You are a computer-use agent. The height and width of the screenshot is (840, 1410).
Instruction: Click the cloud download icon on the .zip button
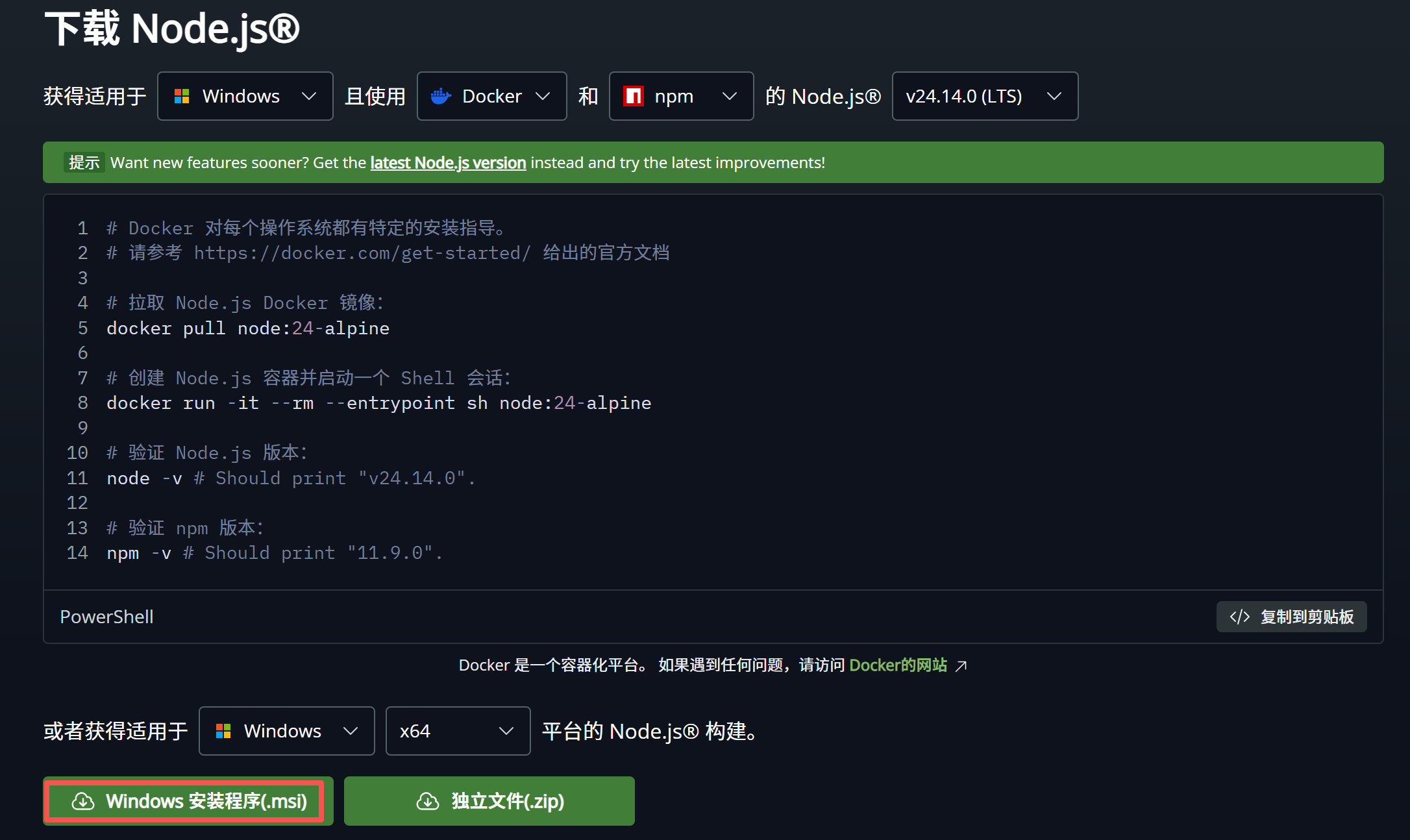coord(427,801)
